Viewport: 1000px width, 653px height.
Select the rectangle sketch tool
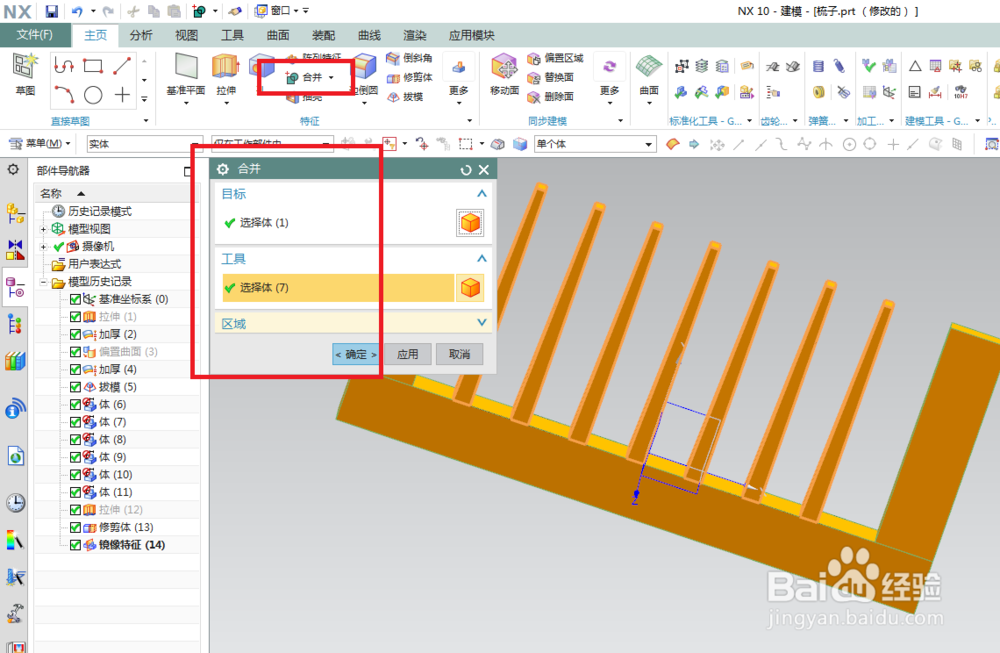pos(93,66)
